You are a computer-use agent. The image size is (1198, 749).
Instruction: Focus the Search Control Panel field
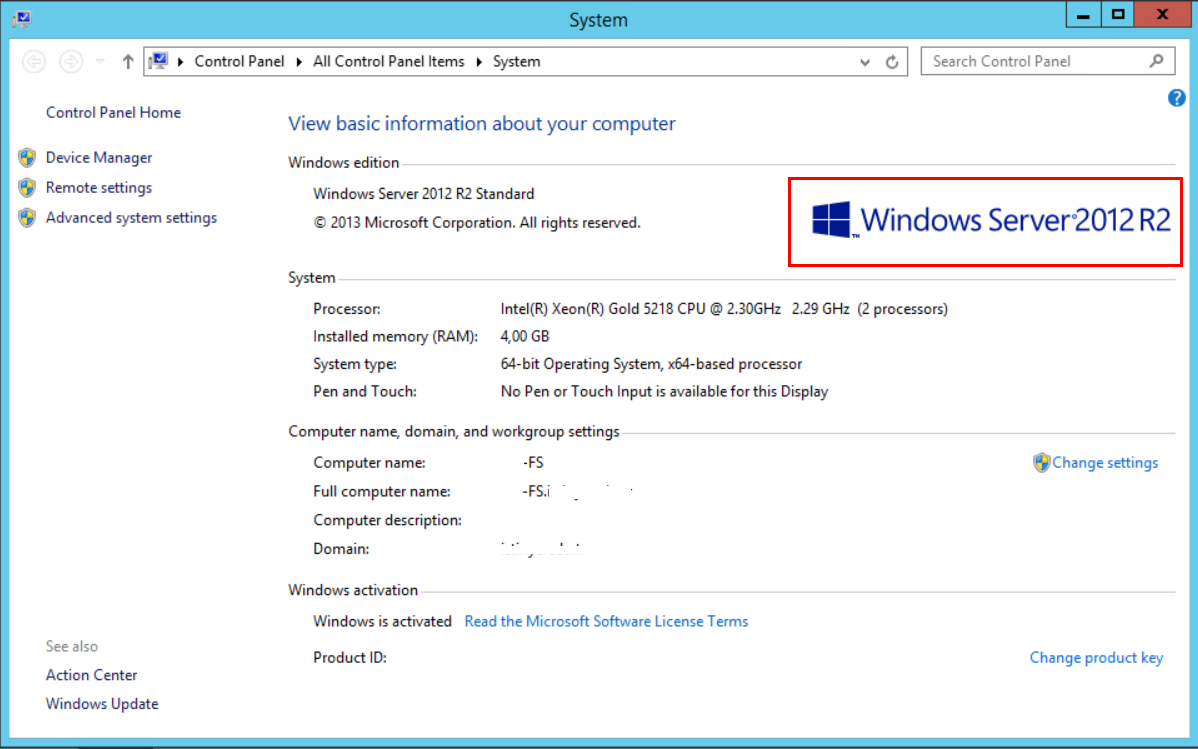tap(1047, 61)
